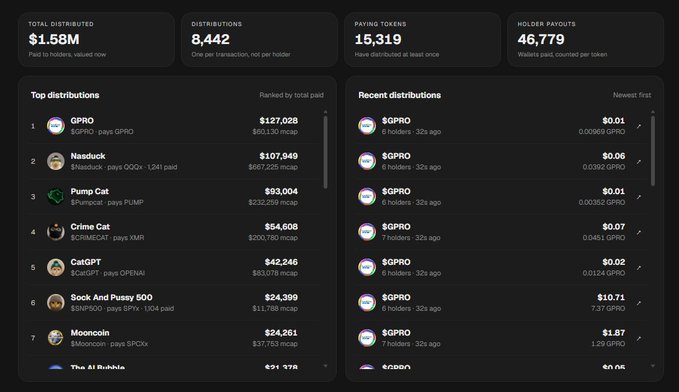Open the CatGPT token name
Viewport: 679px width, 392px height.
pyautogui.click(x=86, y=262)
